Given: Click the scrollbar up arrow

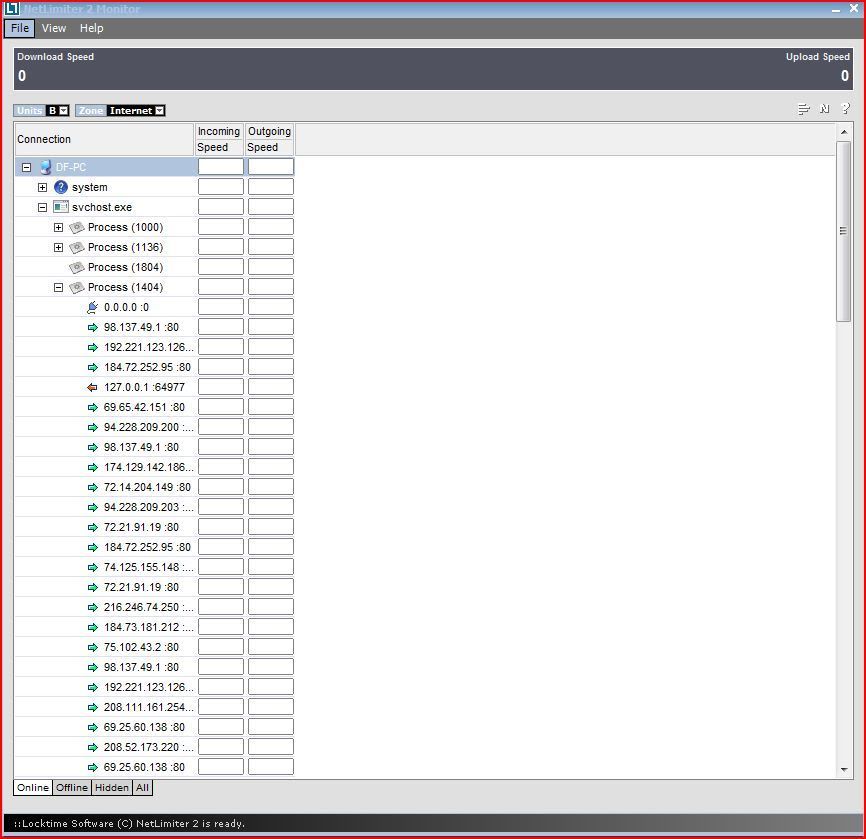Looking at the screenshot, I should [x=844, y=132].
